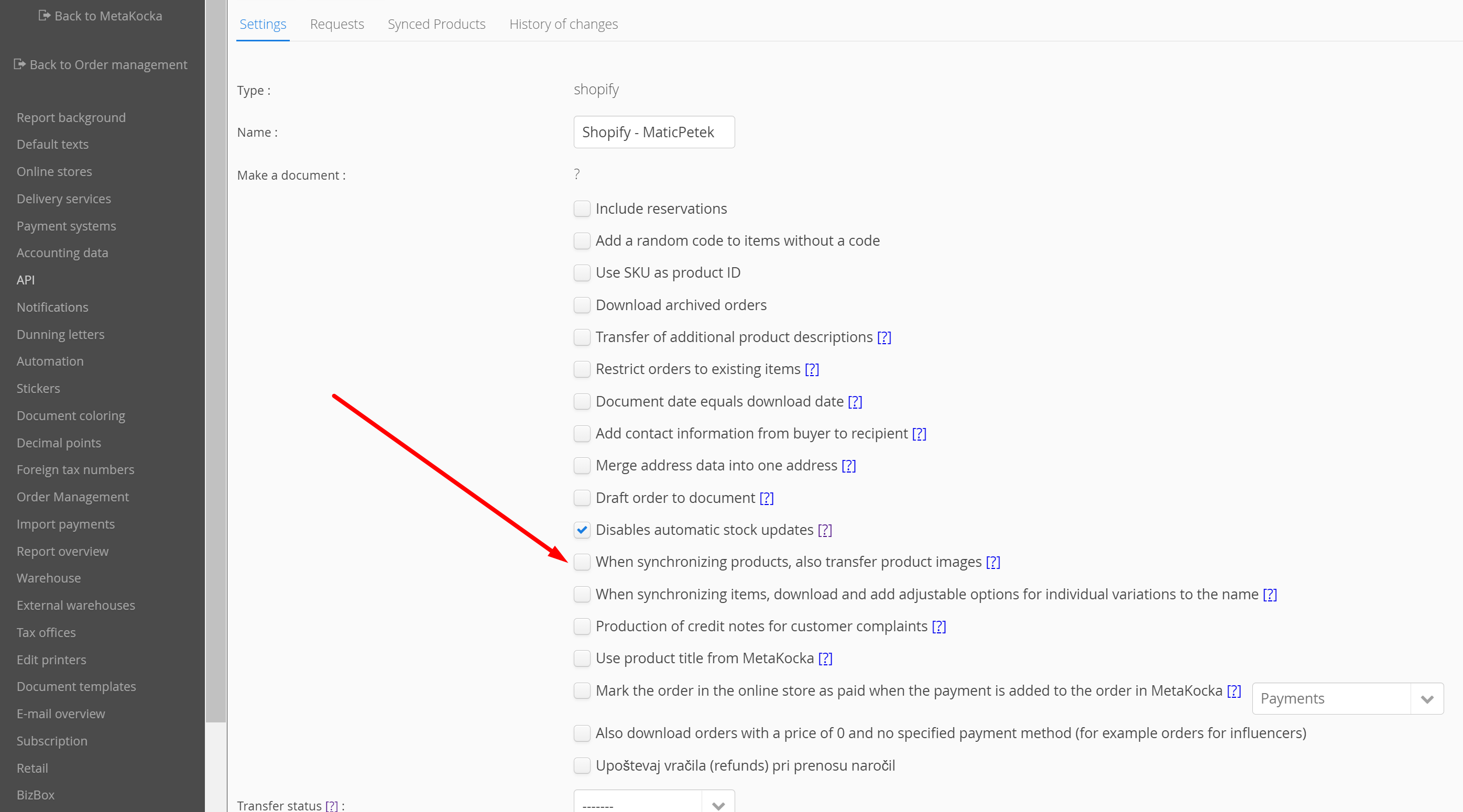Expand the Transfer status dropdown
Screen dimensions: 1463x812
(x=654, y=804)
